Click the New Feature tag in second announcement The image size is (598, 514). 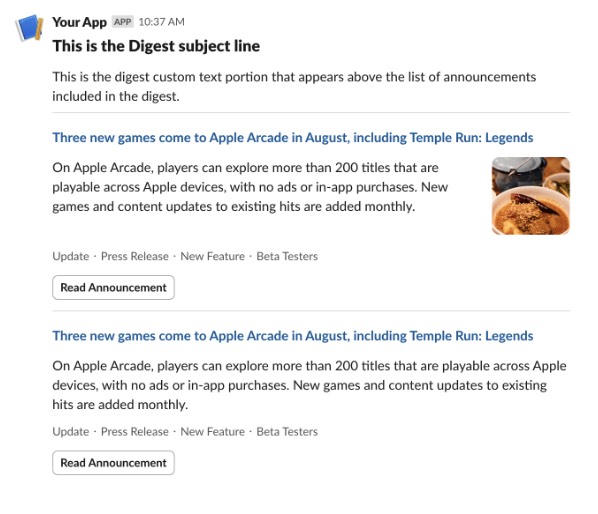[x=212, y=432]
